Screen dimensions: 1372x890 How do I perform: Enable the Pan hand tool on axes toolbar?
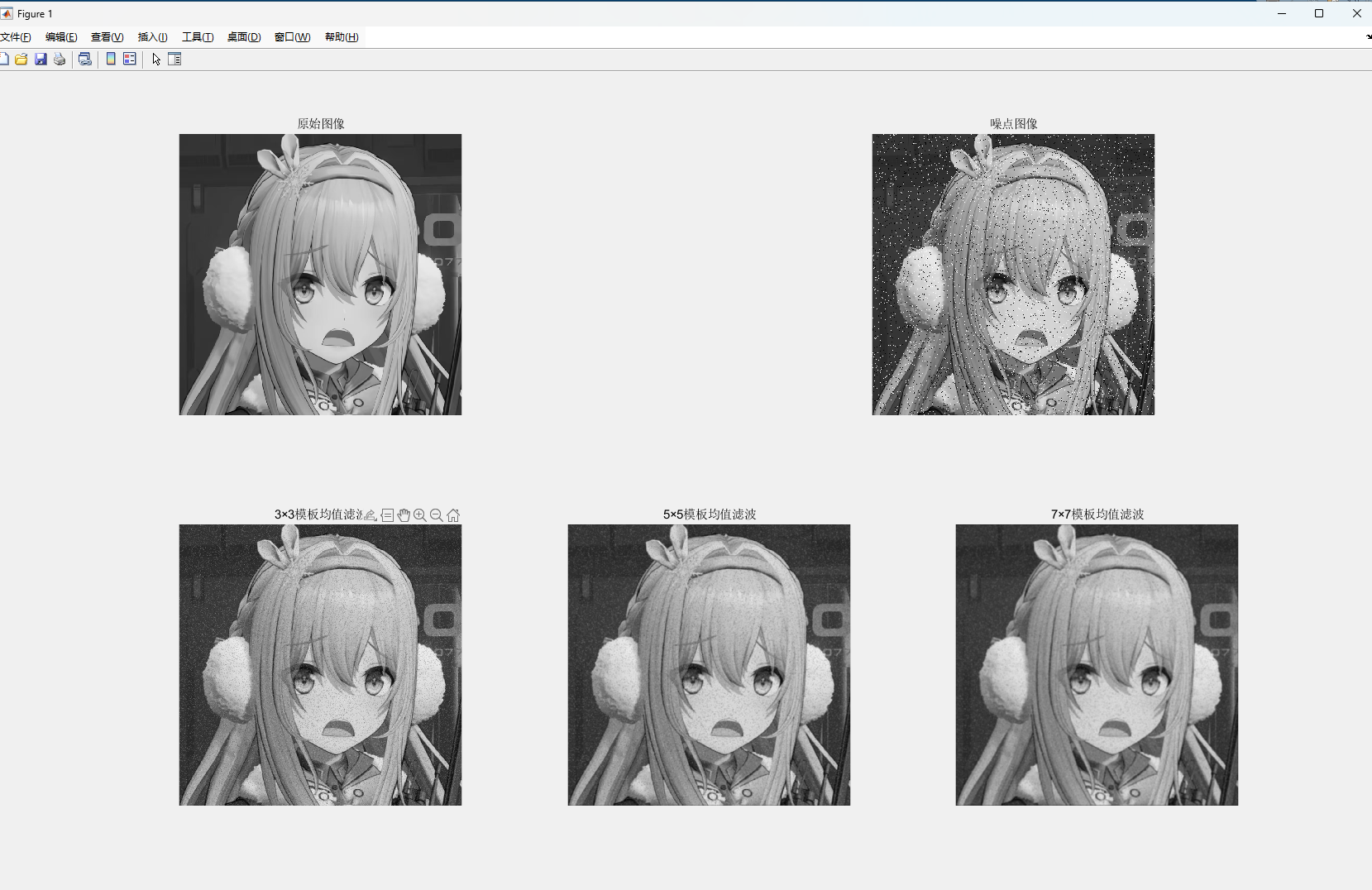[404, 515]
